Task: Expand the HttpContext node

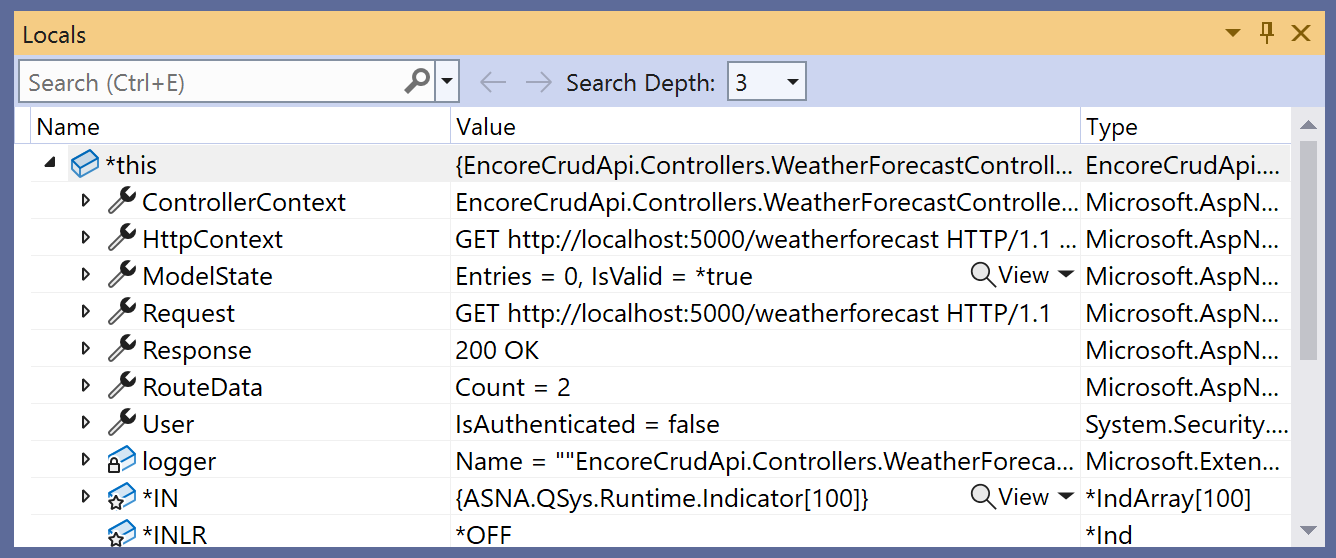Action: [x=86, y=239]
